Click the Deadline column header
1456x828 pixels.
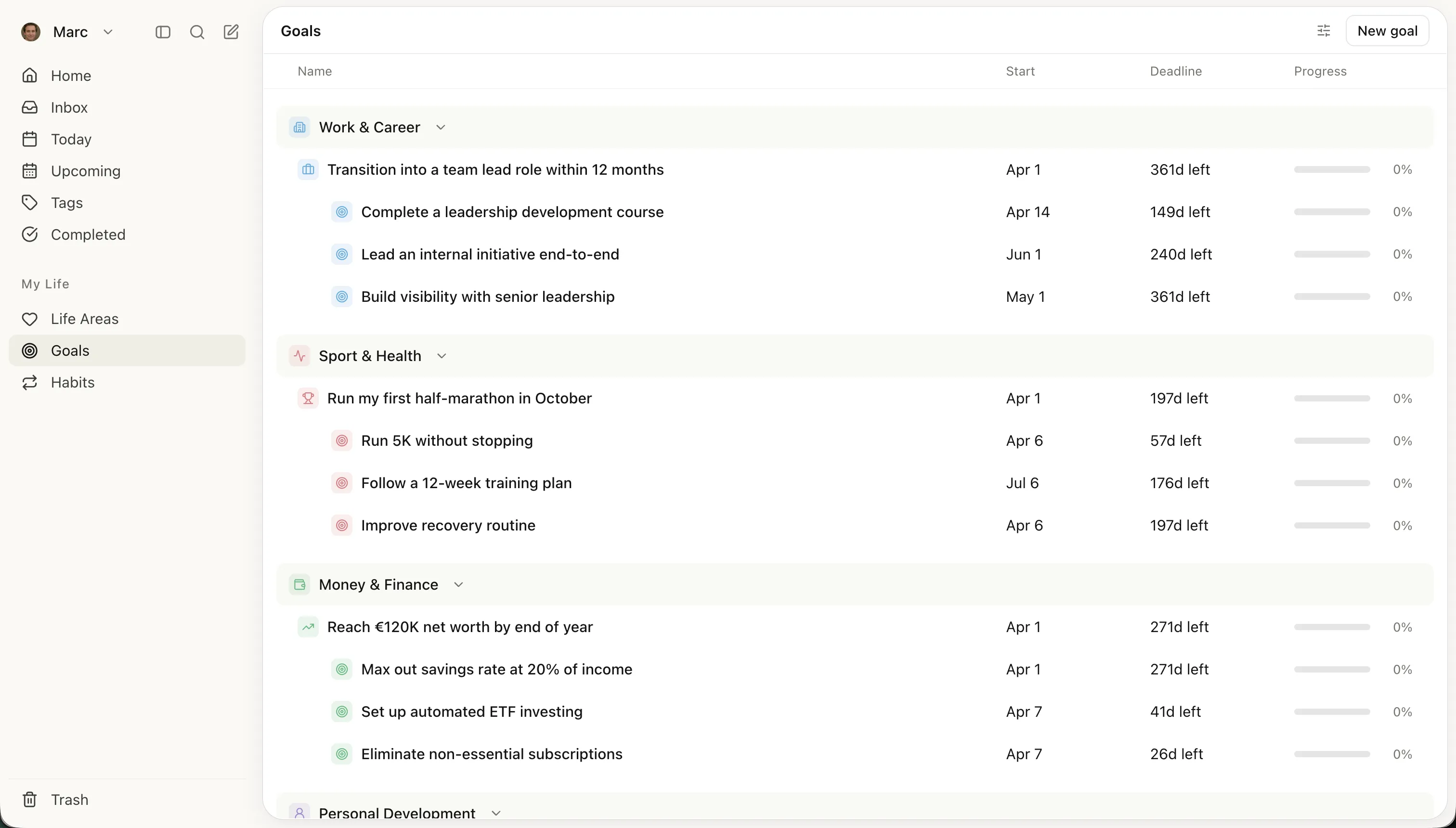(x=1176, y=71)
